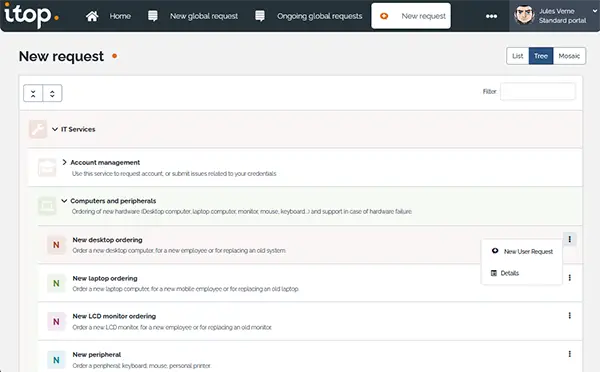Open New peripheral item
Screen dimensions: 600x372
[97, 354]
